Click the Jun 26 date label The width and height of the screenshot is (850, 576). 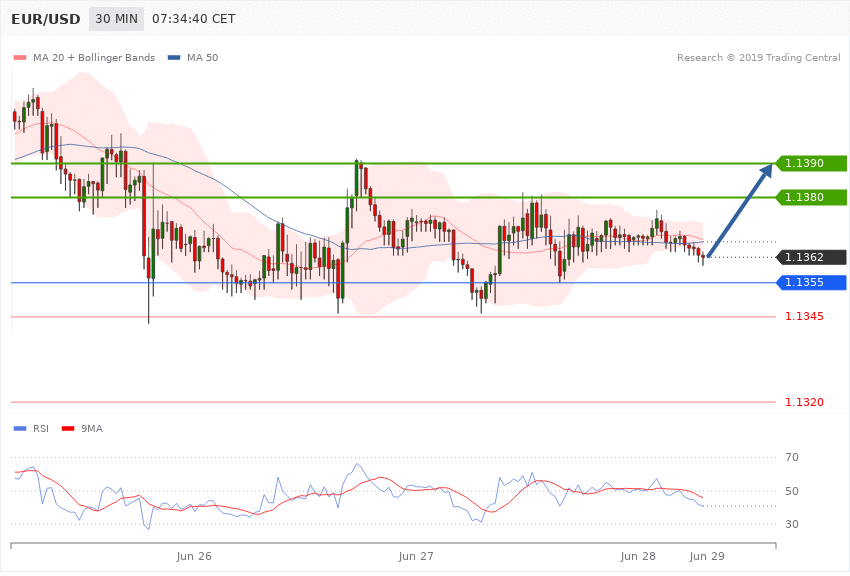click(194, 556)
